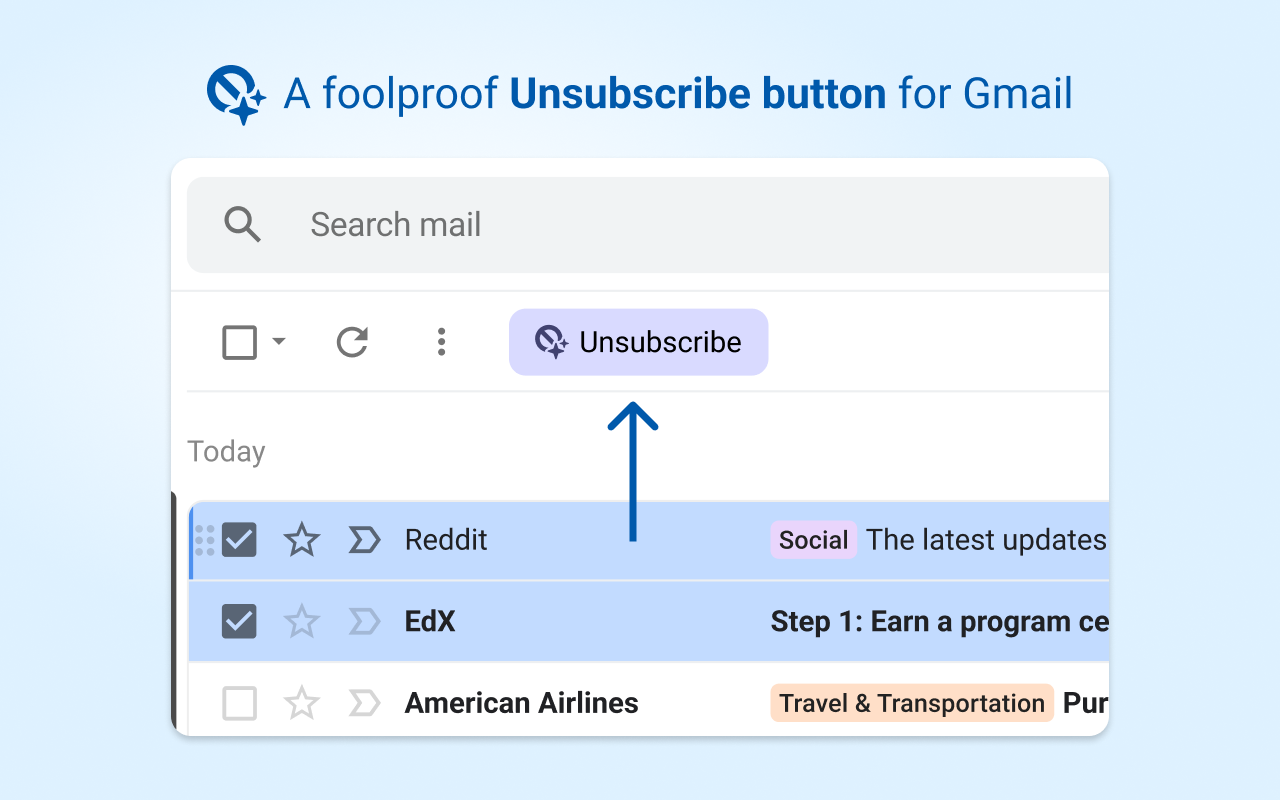Screen dimensions: 1280x800
Task: Open the select-all dropdown arrow
Action: pos(279,342)
